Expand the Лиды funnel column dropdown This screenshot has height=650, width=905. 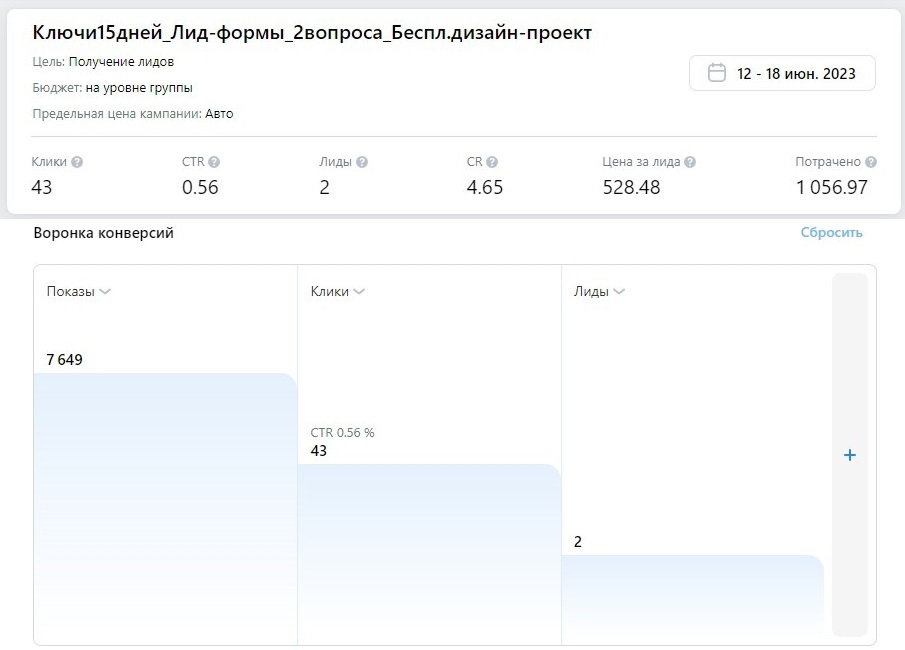pyautogui.click(x=599, y=292)
